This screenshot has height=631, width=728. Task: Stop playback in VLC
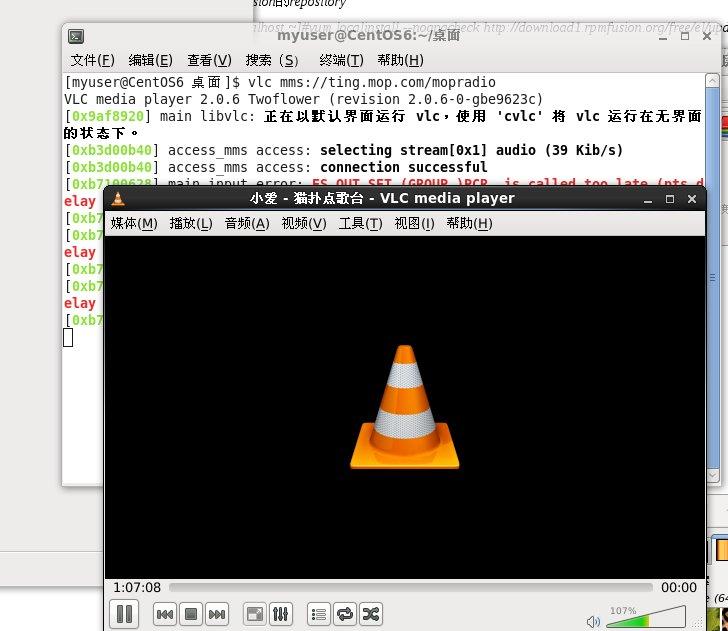click(x=191, y=615)
